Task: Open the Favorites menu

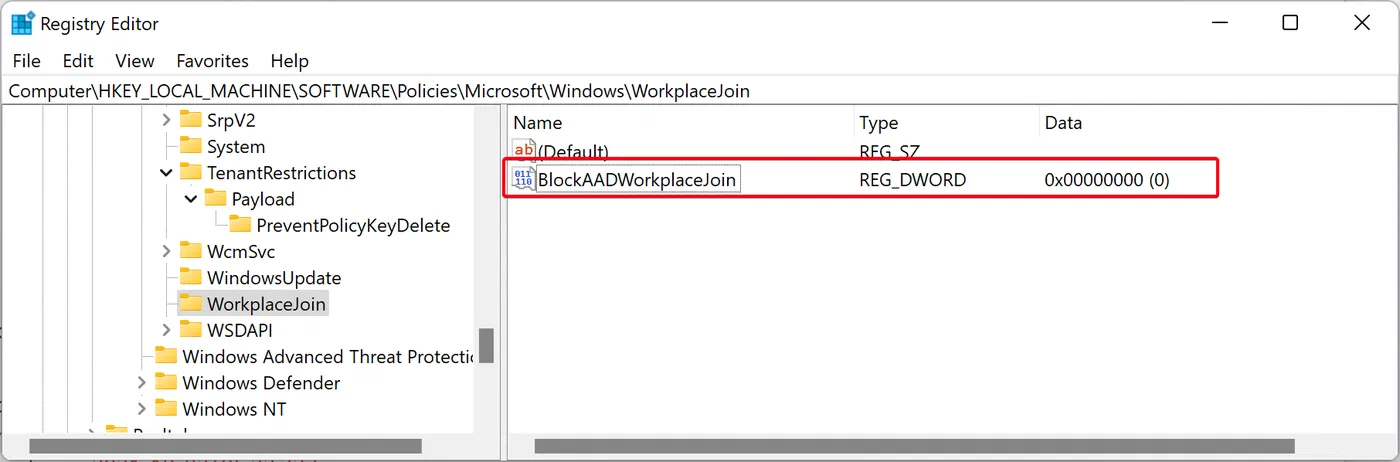Action: pyautogui.click(x=212, y=61)
